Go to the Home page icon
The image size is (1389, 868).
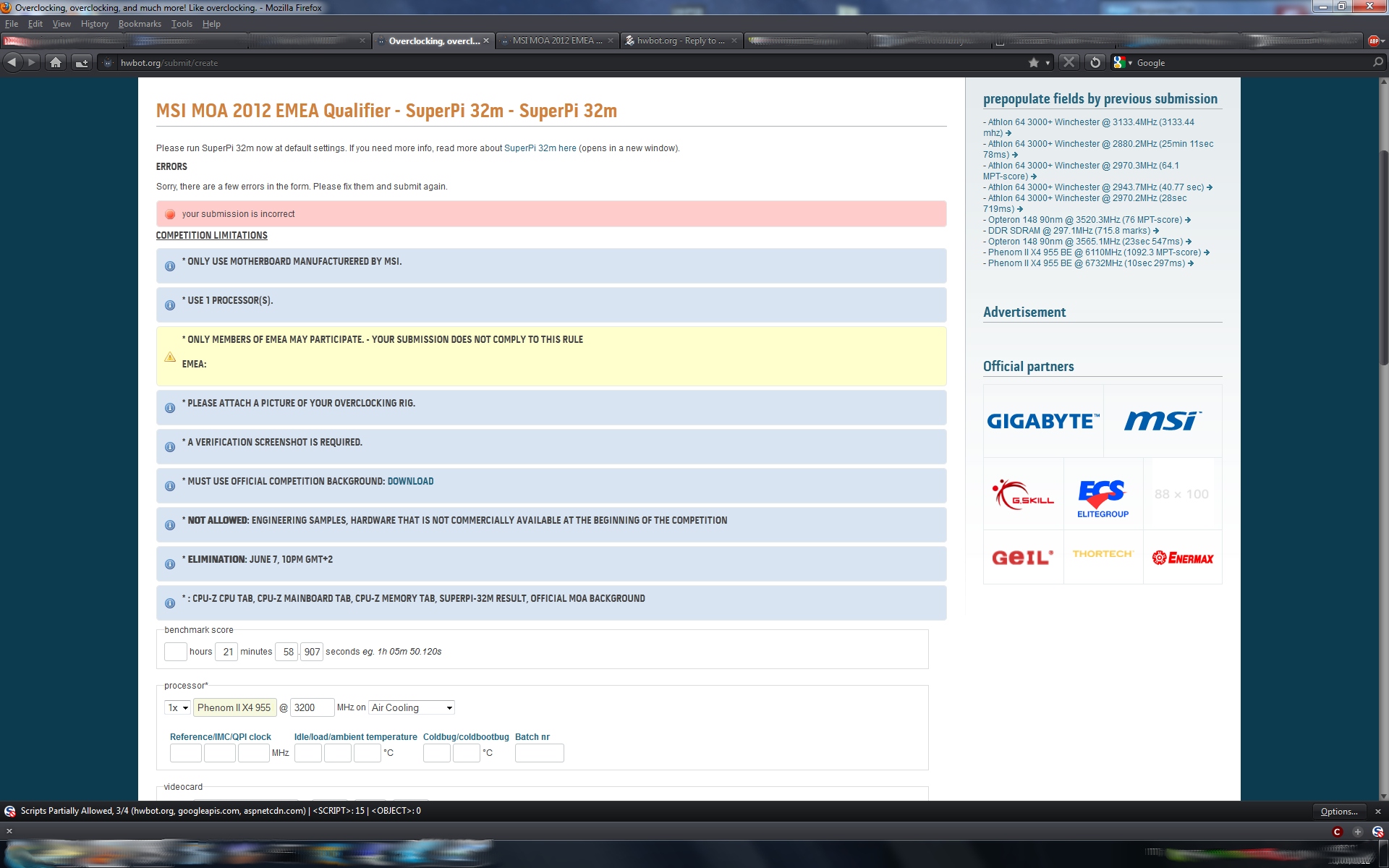point(56,62)
